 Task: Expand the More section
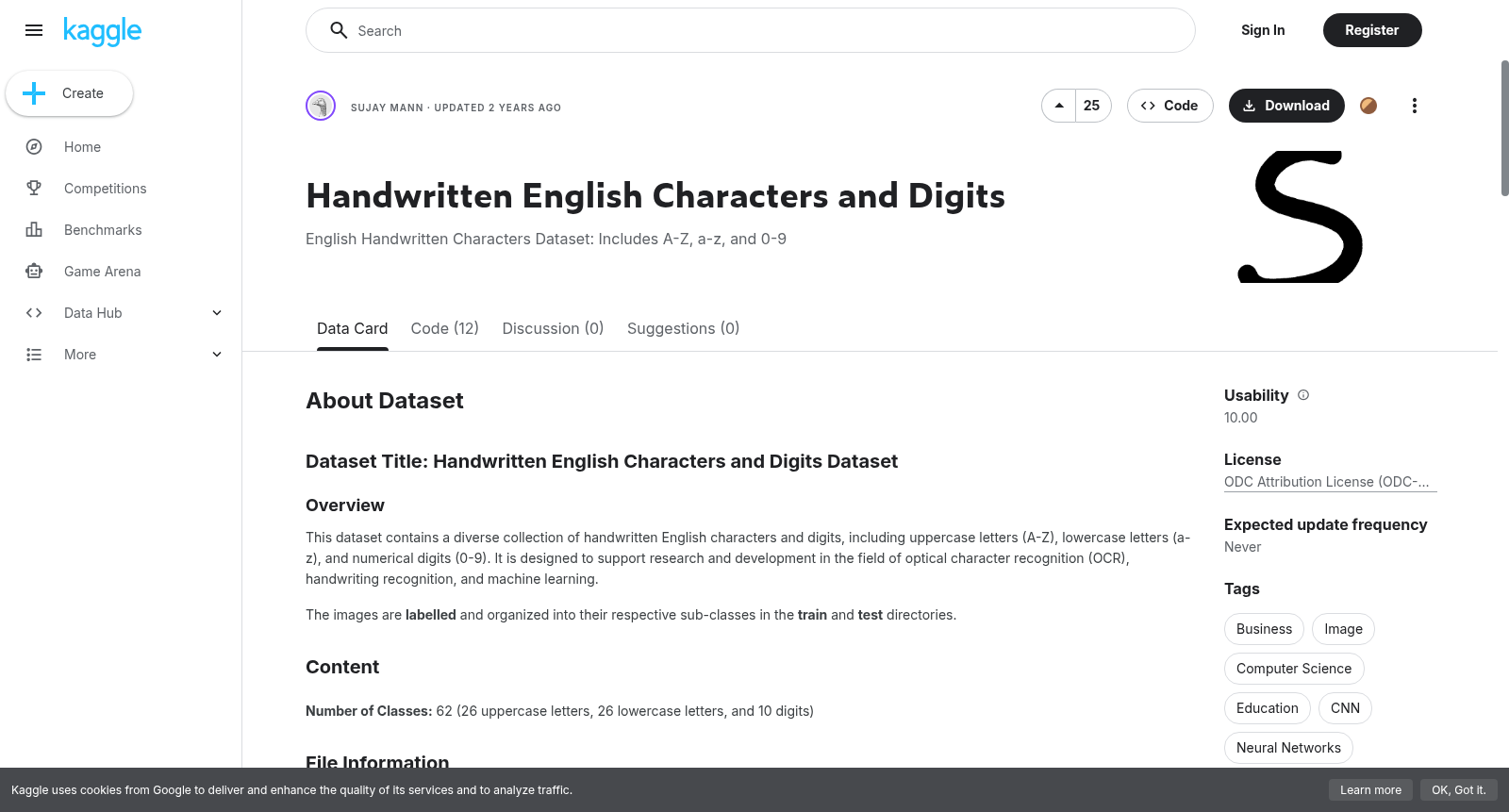coord(217,355)
